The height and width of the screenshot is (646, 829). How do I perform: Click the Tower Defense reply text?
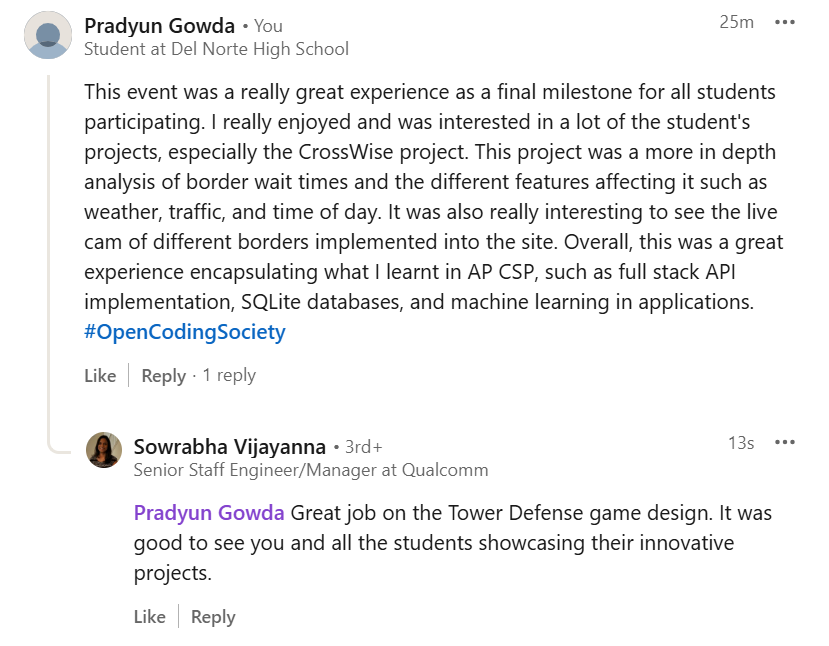coord(452,543)
